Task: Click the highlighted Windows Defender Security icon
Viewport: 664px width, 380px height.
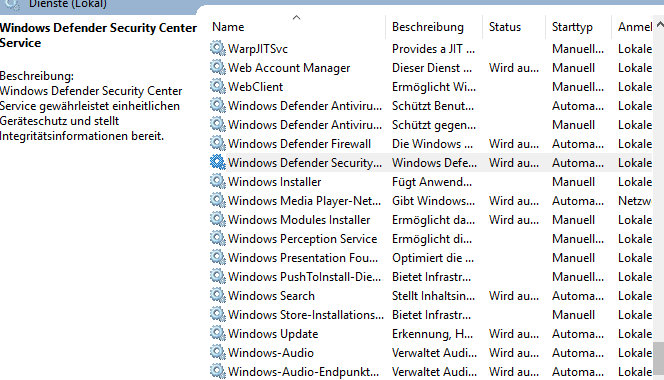Action: (218, 162)
